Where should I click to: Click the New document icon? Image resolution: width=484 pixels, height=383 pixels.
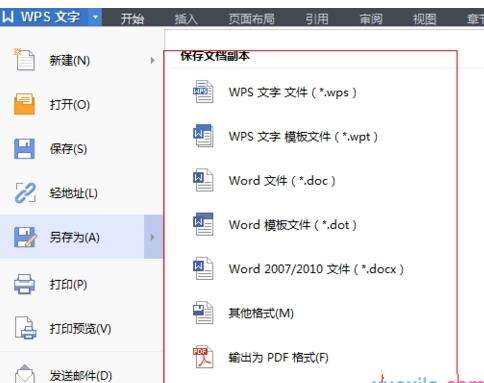pyautogui.click(x=24, y=60)
